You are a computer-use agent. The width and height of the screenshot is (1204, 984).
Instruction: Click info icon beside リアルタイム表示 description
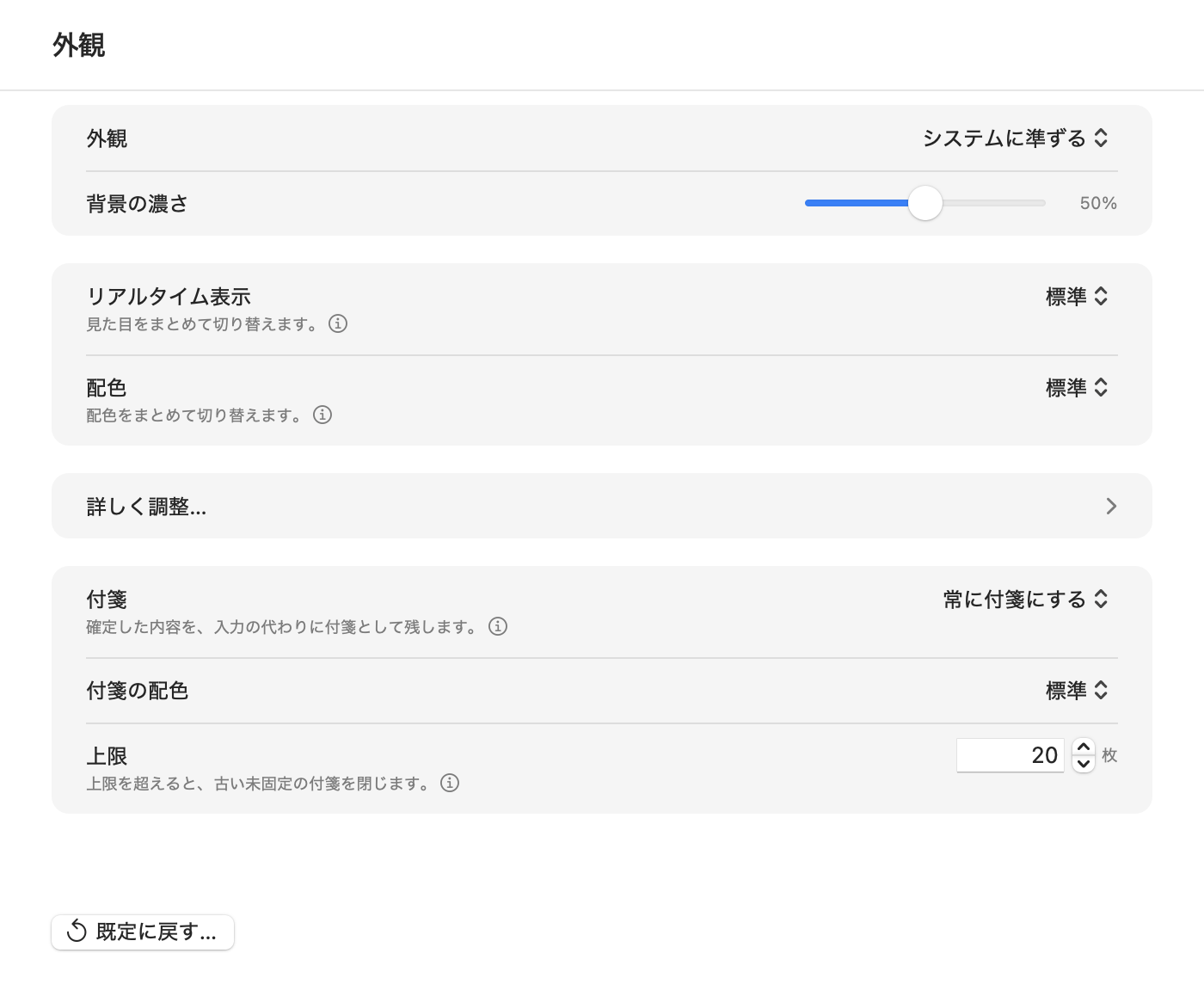click(x=338, y=324)
